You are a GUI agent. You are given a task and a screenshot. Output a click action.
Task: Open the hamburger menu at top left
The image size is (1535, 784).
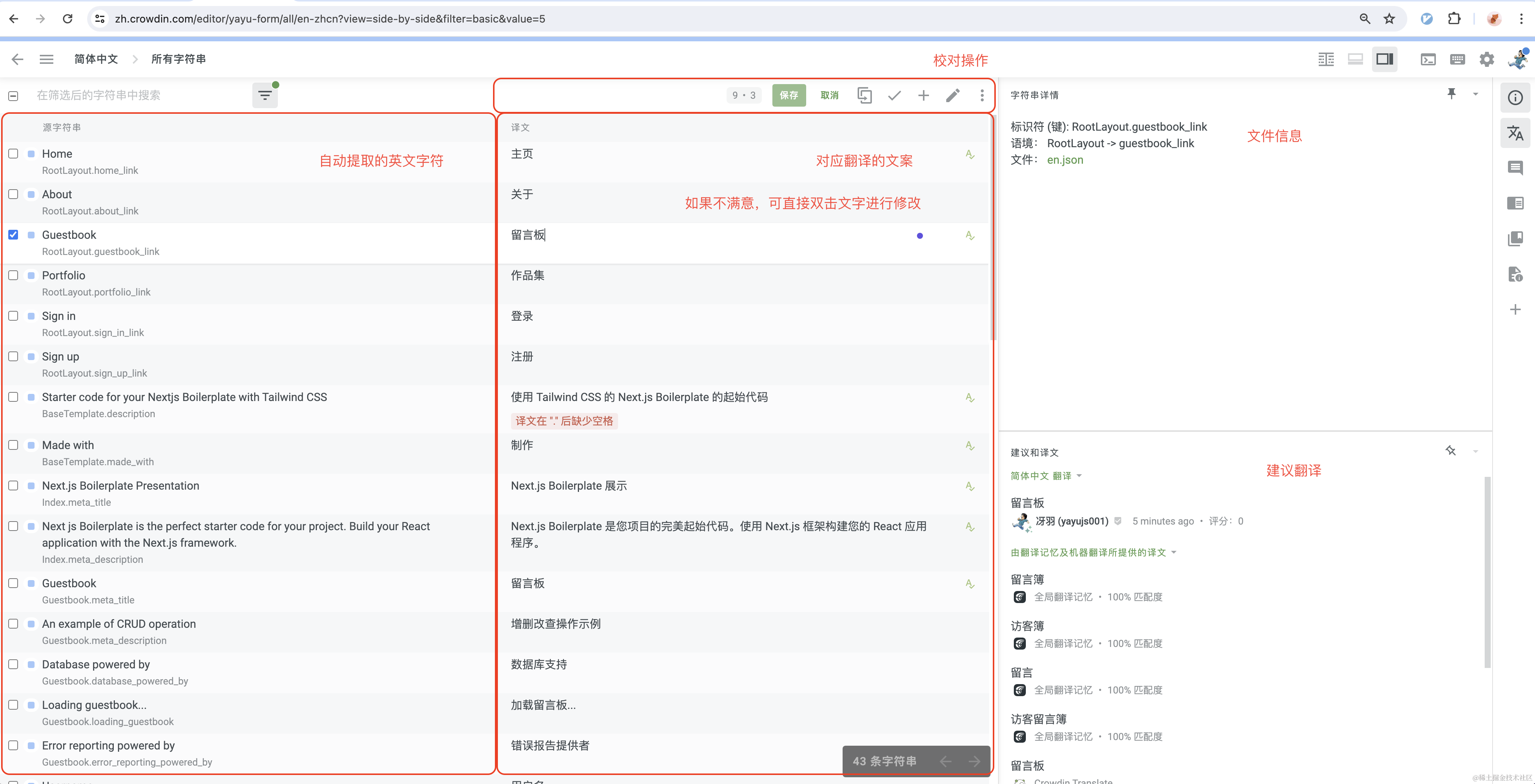[47, 59]
